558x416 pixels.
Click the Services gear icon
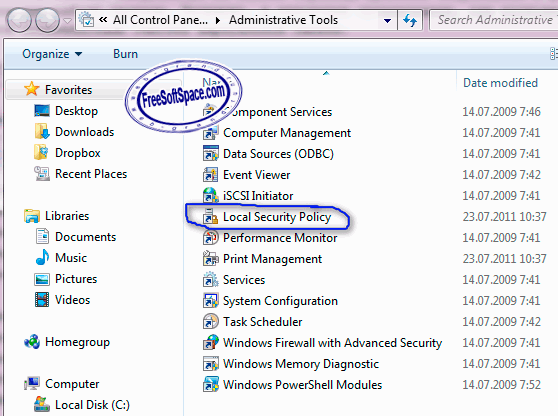pos(211,280)
